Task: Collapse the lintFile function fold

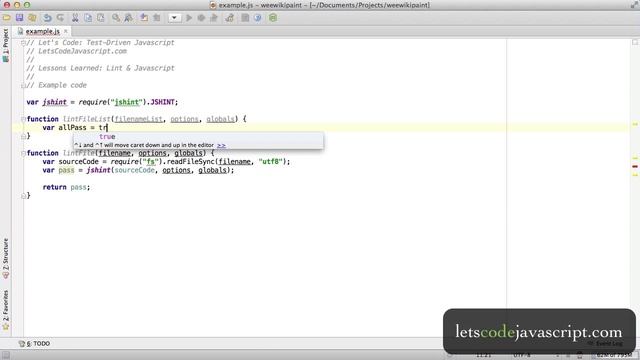Action: pyautogui.click(x=23, y=153)
